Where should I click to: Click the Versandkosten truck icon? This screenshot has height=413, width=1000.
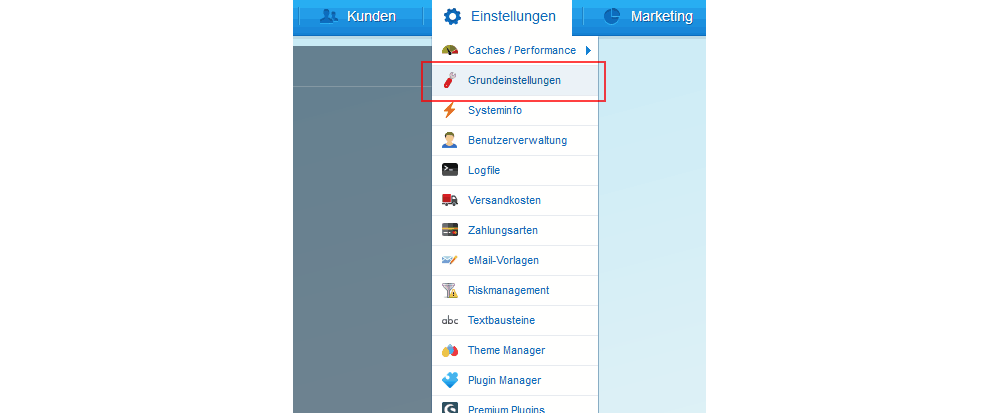point(450,200)
